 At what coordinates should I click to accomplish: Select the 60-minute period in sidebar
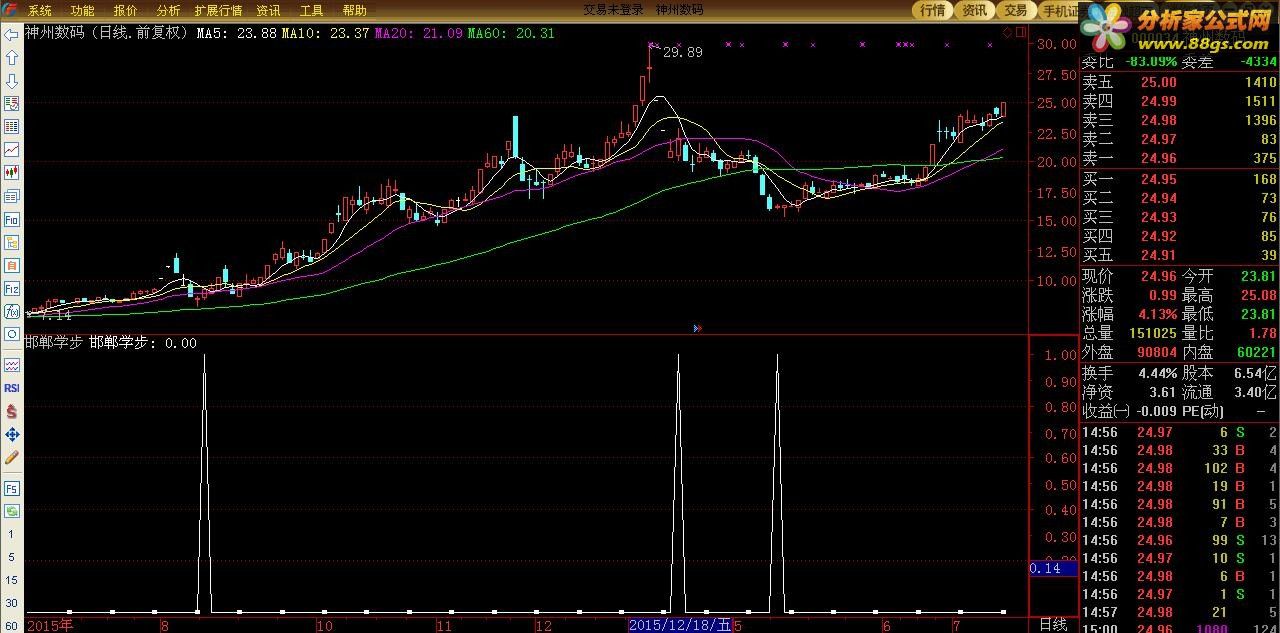tap(12, 626)
